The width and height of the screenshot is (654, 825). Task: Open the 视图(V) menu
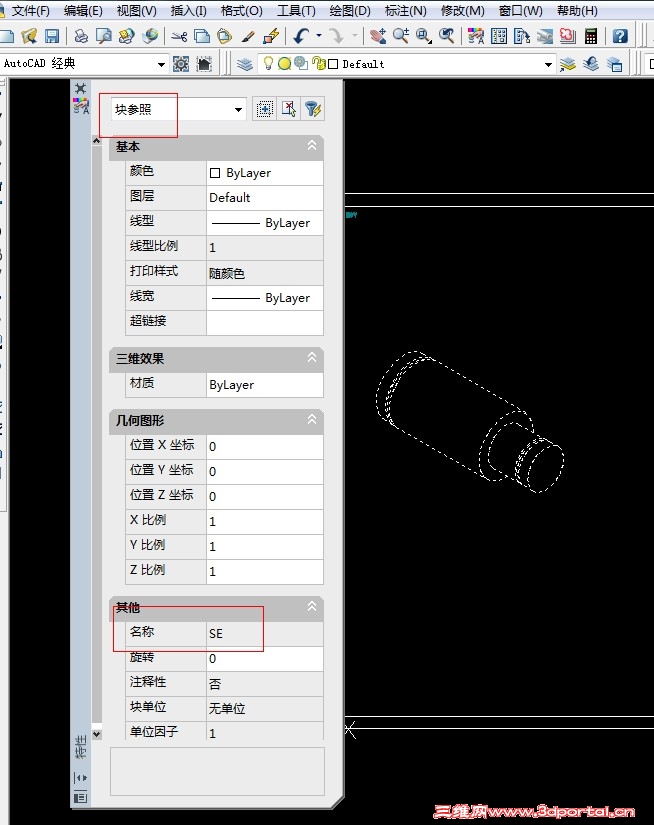point(136,11)
